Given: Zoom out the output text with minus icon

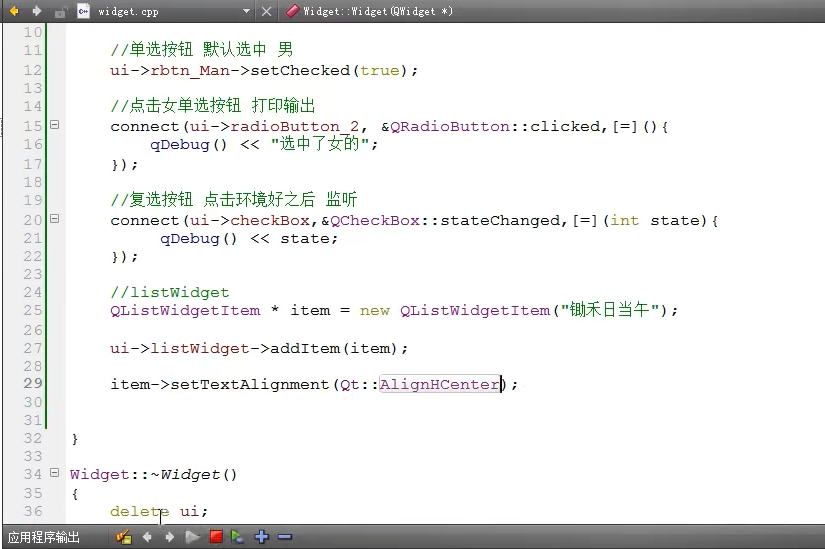Looking at the screenshot, I should [x=285, y=537].
